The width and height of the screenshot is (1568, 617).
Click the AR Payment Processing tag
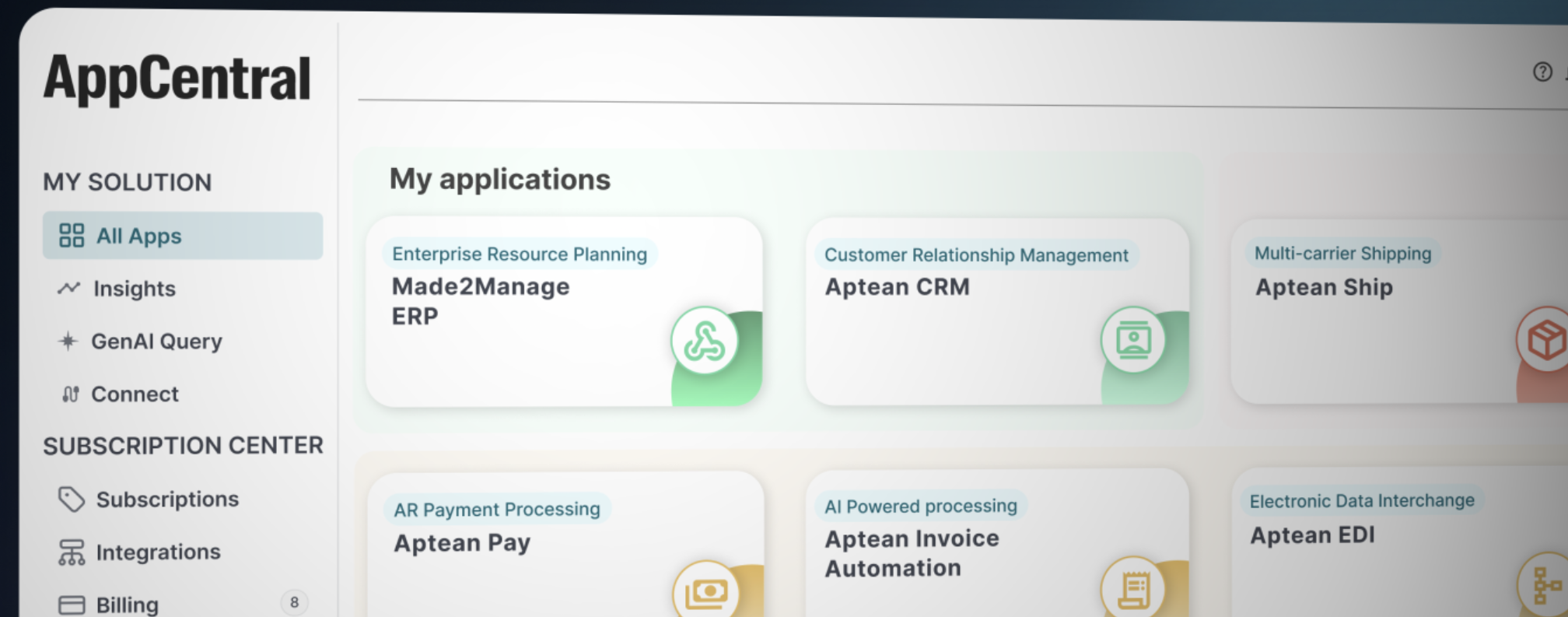(x=497, y=510)
